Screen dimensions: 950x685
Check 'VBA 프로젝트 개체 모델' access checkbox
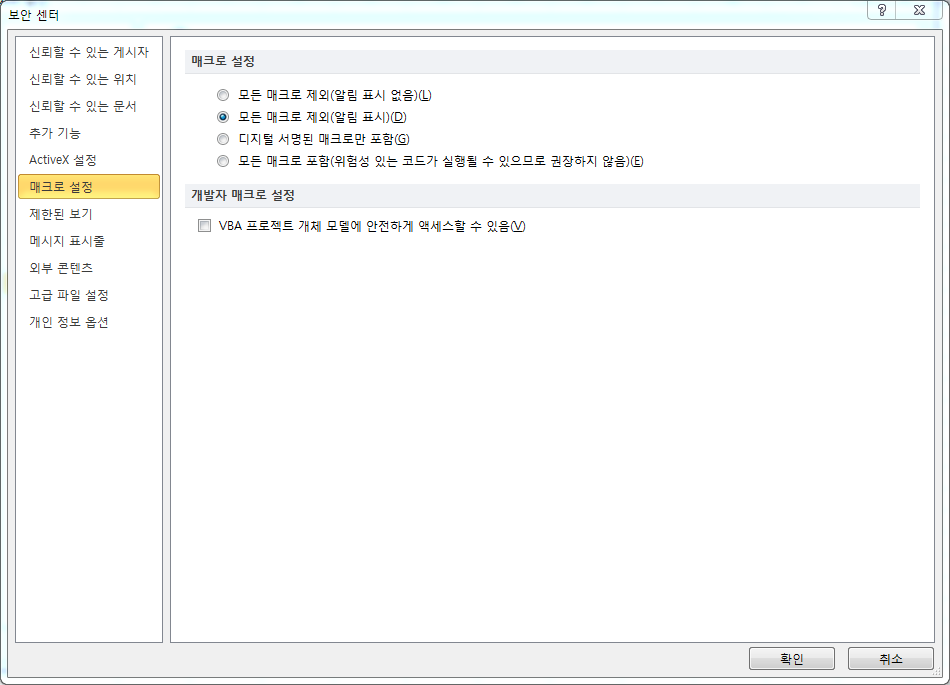click(x=205, y=226)
